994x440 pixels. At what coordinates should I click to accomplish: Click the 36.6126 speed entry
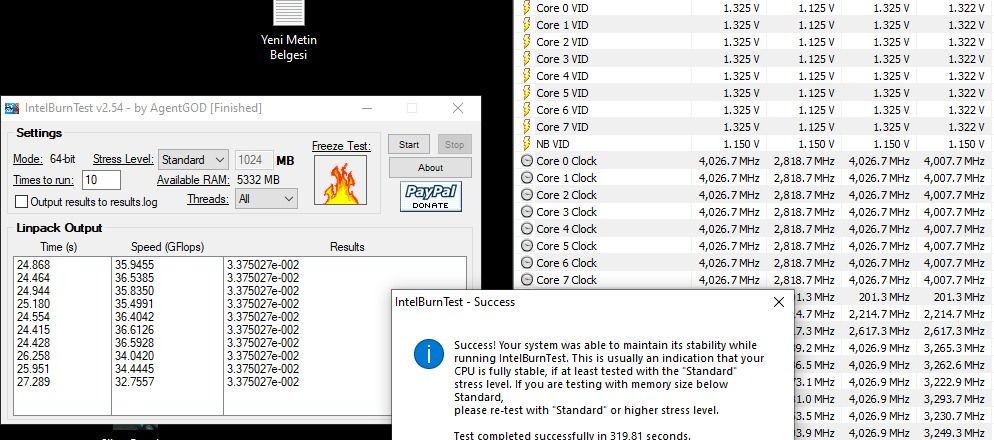[134, 330]
